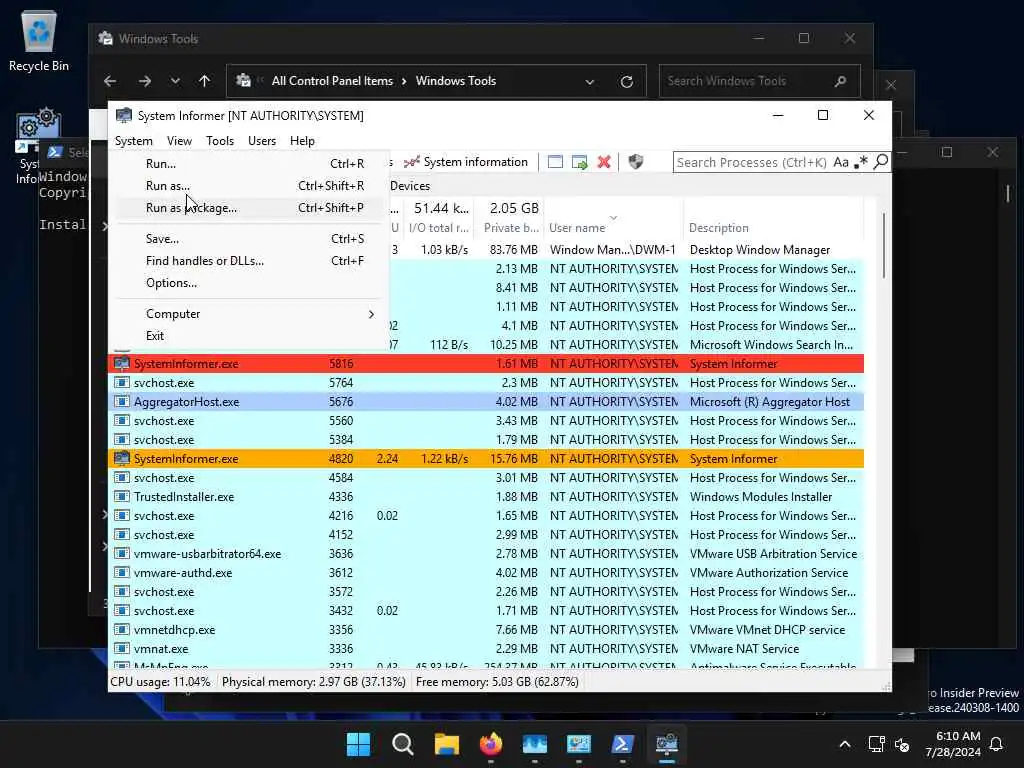The height and width of the screenshot is (768, 1024).
Task: Open the System menu
Action: [x=133, y=141]
